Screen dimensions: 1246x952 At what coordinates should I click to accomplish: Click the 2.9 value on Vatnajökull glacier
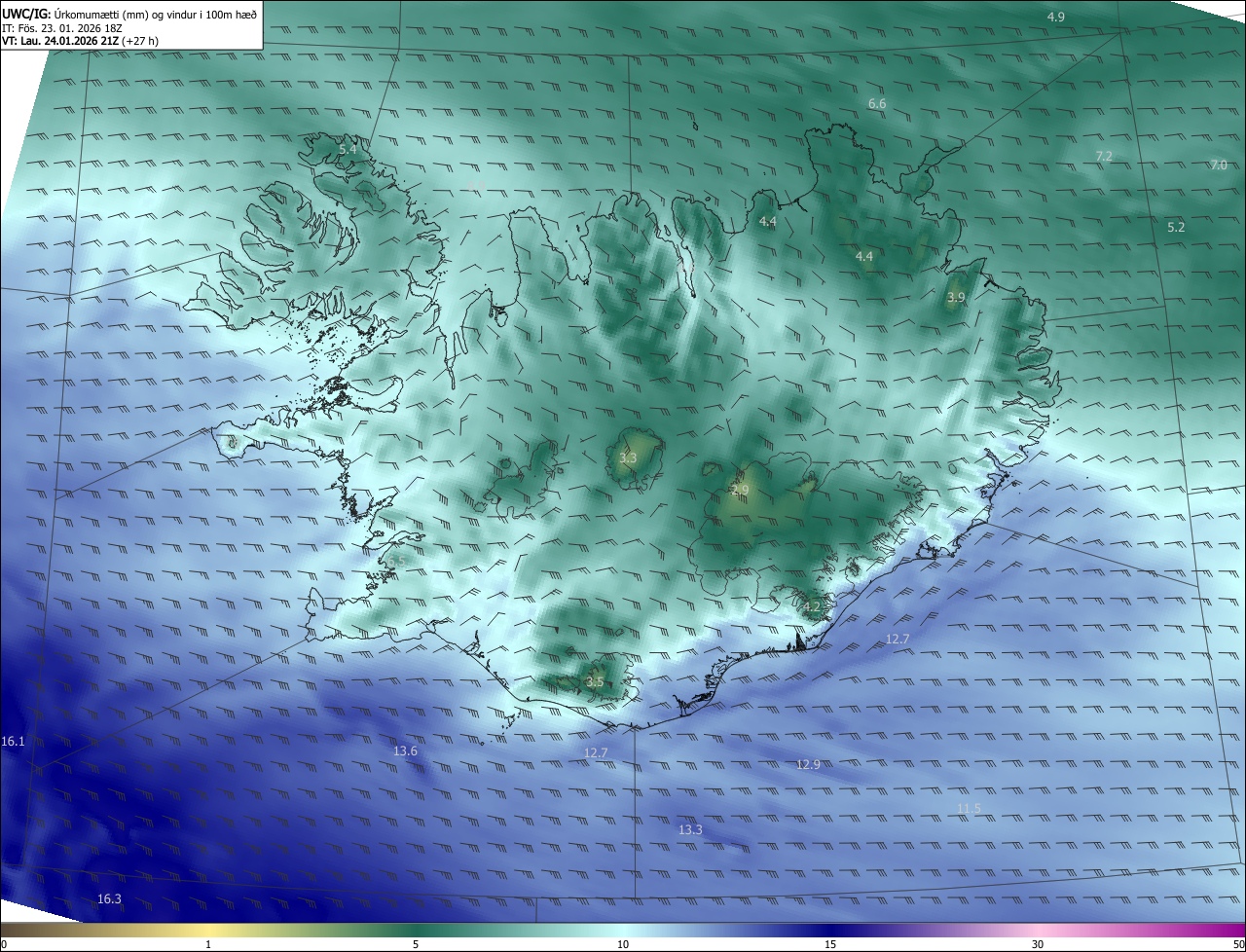click(x=740, y=490)
